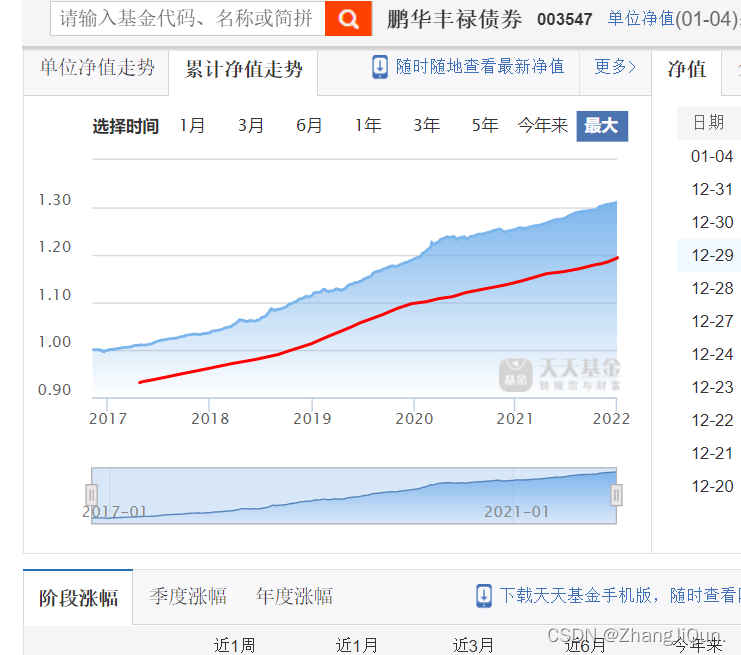Screen dimensions: 741x655
Task: Select the 3月 time range
Action: point(250,126)
